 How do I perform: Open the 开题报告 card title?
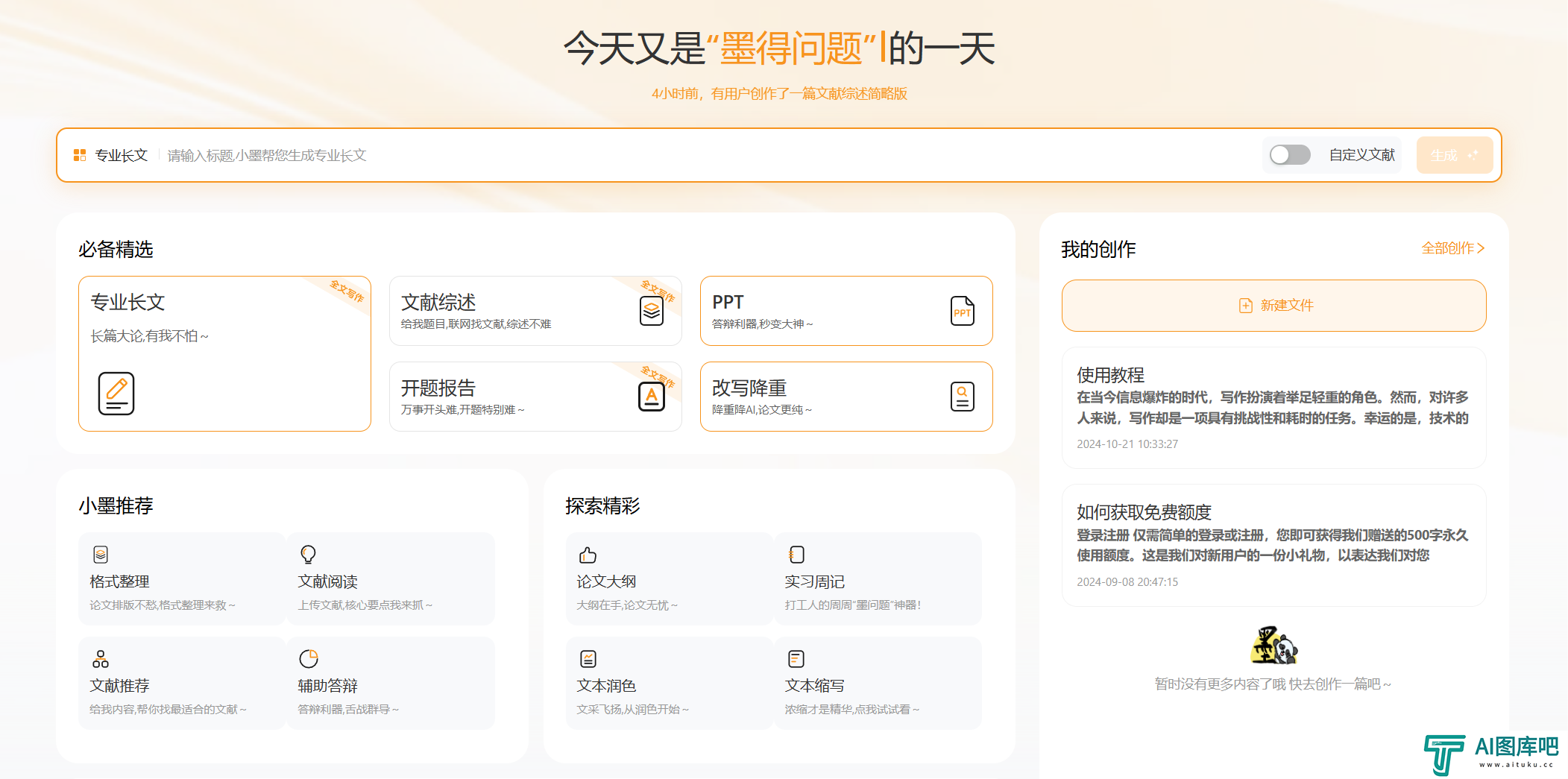[x=438, y=388]
